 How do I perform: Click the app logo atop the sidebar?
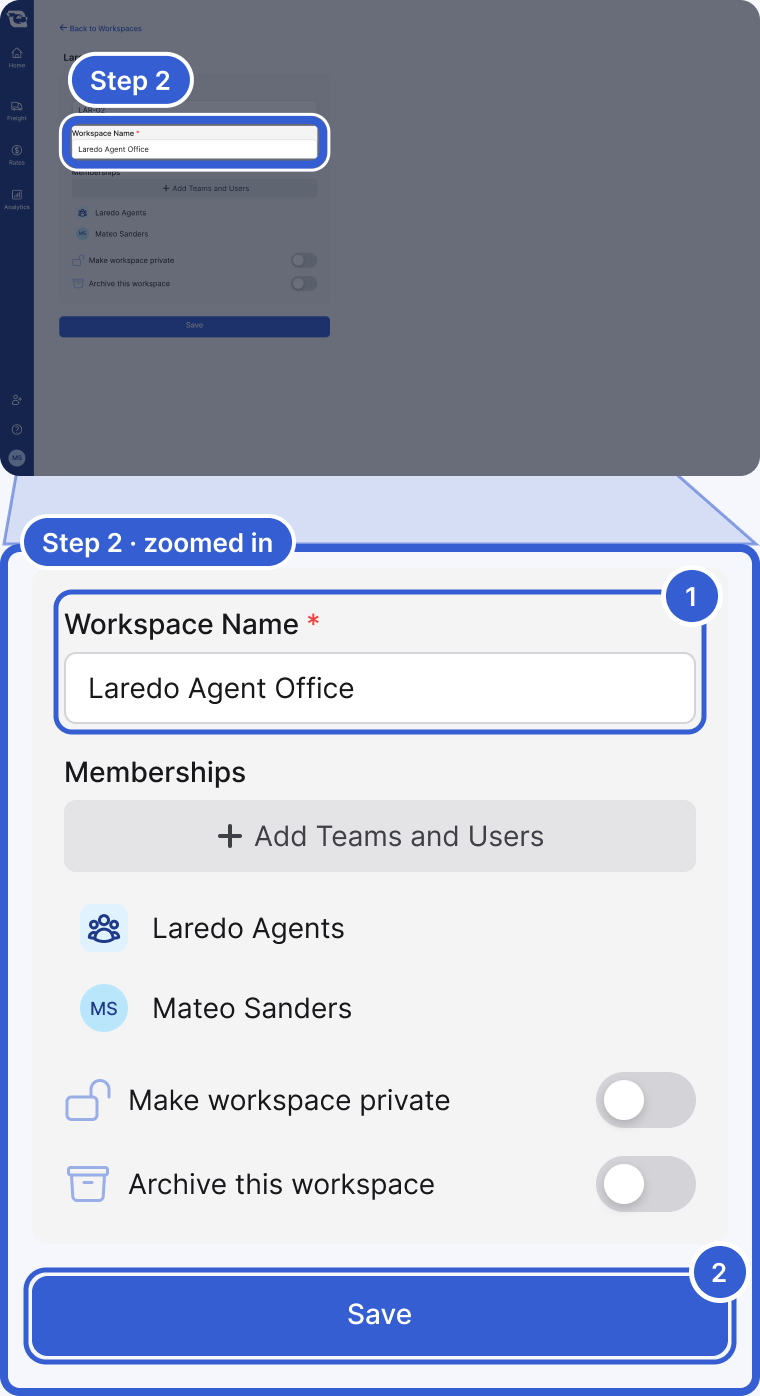click(16, 17)
